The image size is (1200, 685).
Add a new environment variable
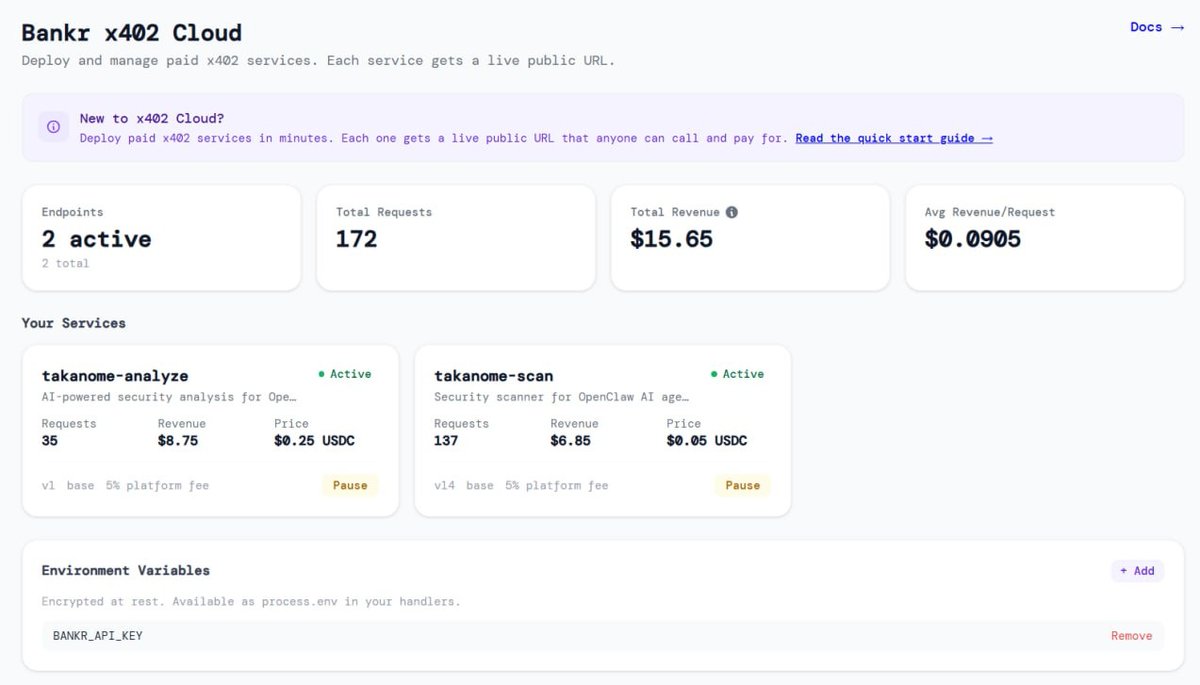coord(1137,571)
